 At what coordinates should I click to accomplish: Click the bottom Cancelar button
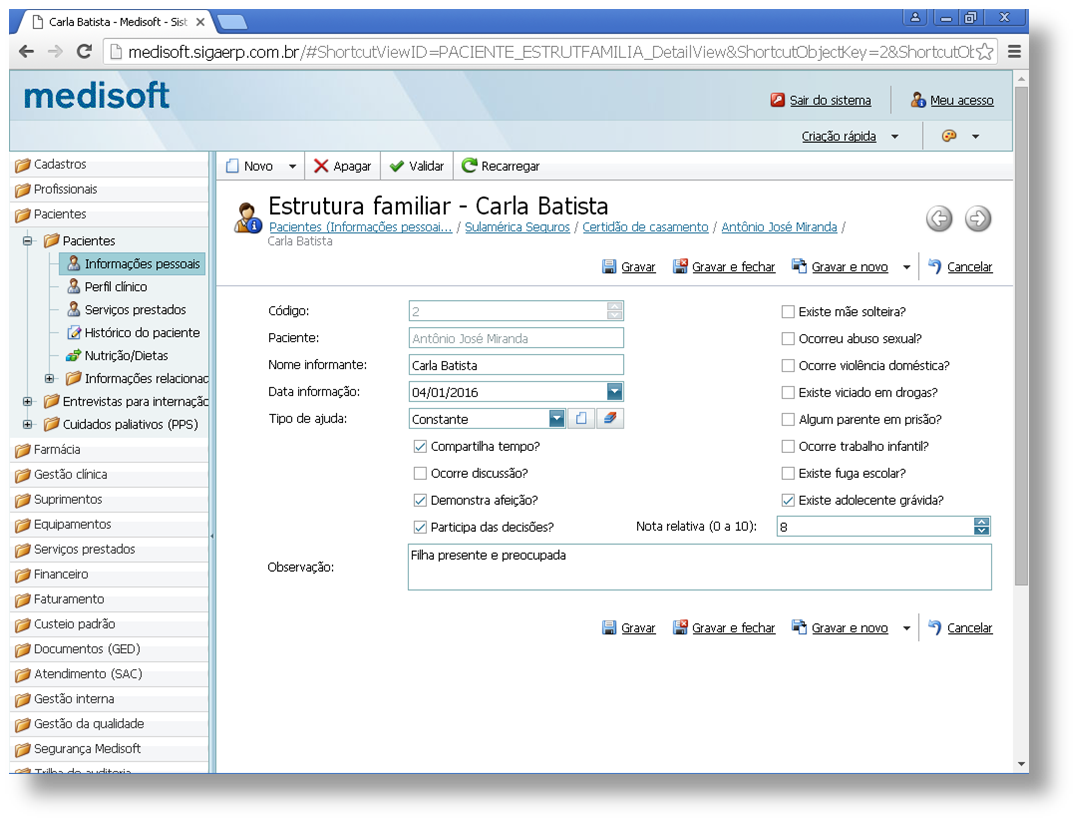click(x=968, y=628)
